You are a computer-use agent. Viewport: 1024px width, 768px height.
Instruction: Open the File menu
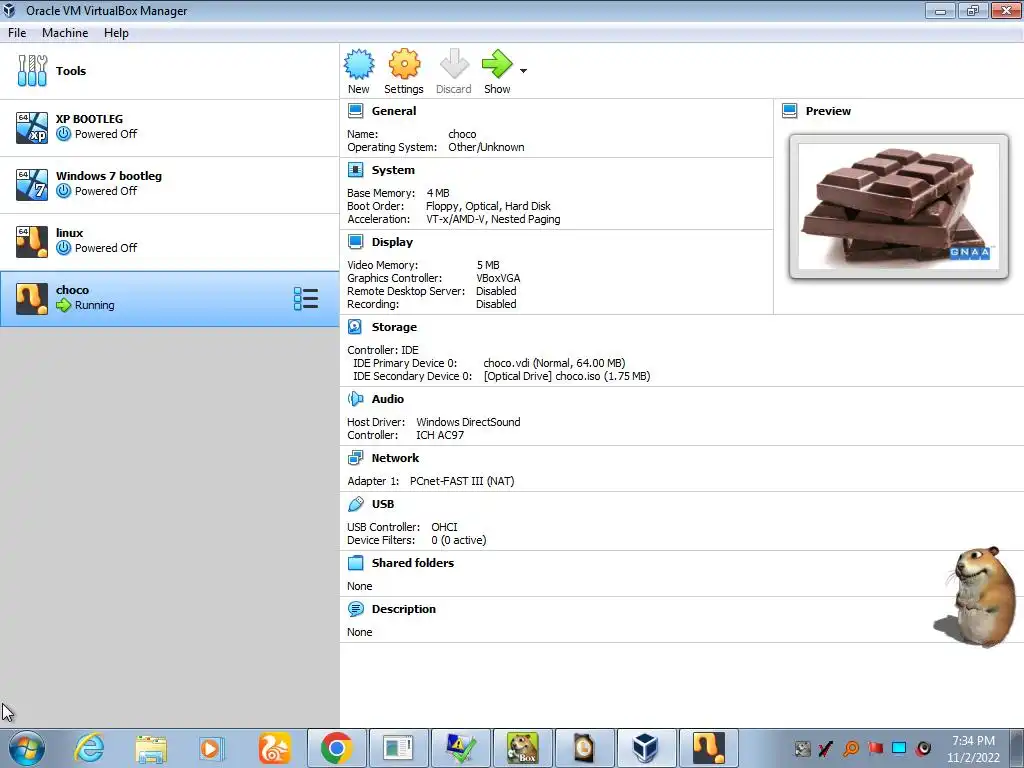pyautogui.click(x=17, y=33)
